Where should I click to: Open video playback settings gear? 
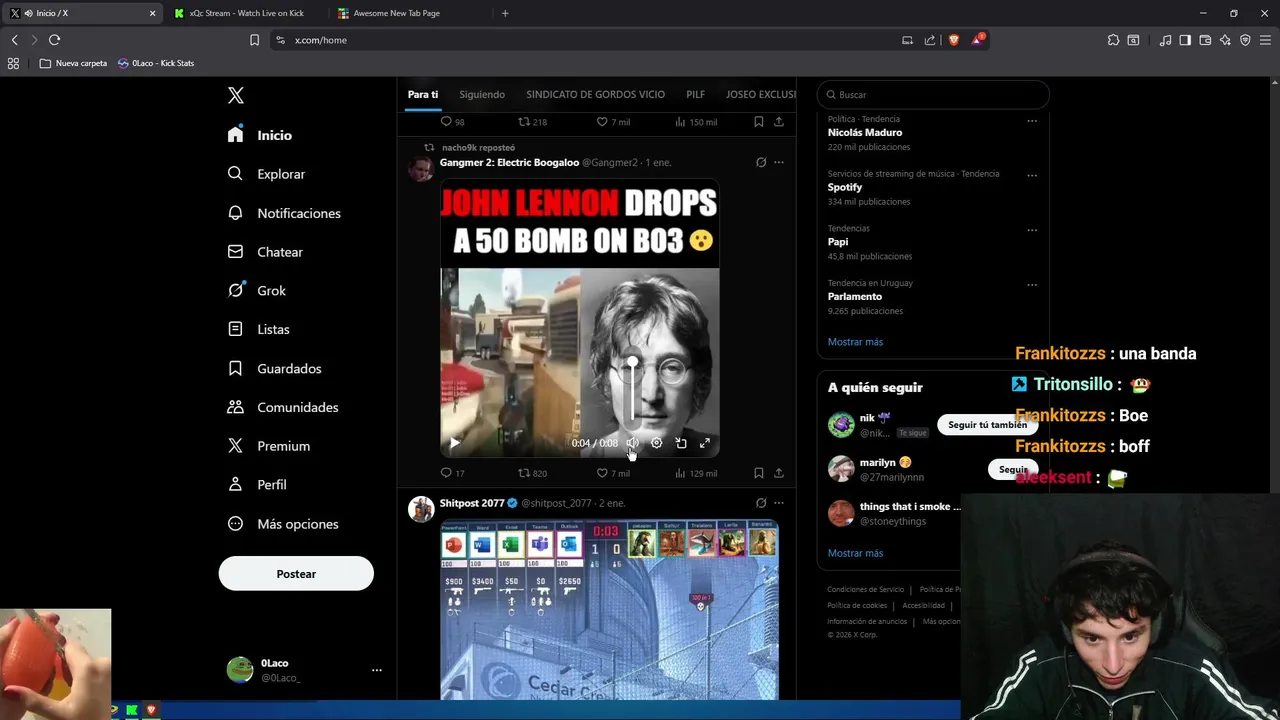click(656, 443)
